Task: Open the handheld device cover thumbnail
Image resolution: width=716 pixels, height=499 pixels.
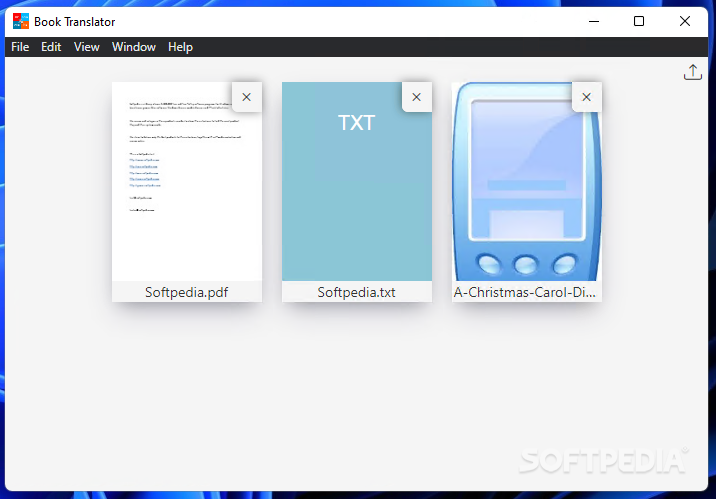Action: 526,182
